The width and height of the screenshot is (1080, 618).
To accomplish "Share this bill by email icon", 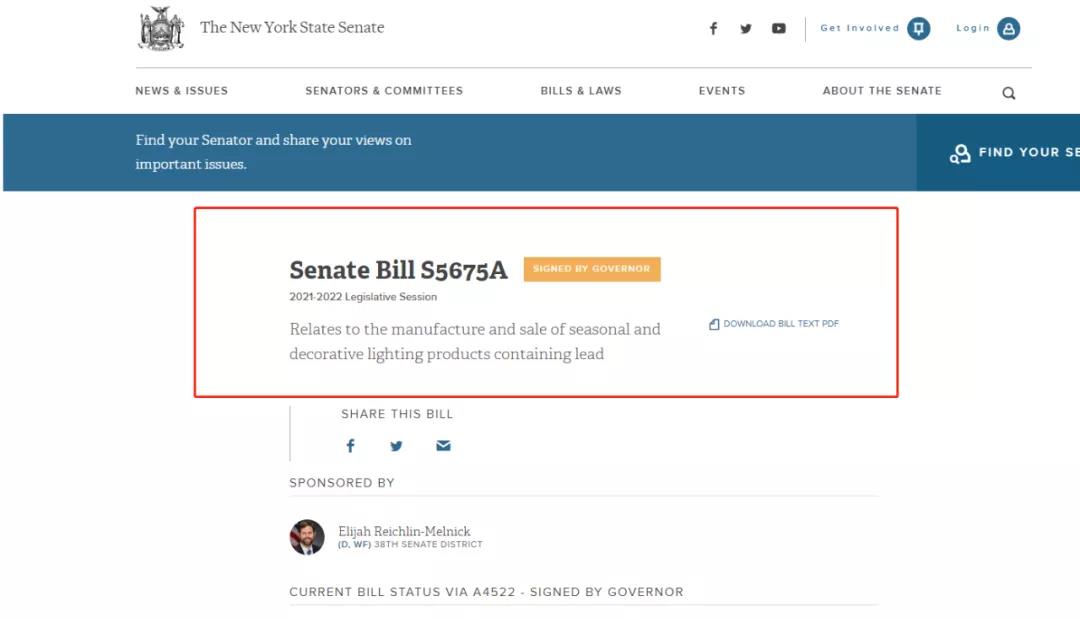I will pos(443,446).
